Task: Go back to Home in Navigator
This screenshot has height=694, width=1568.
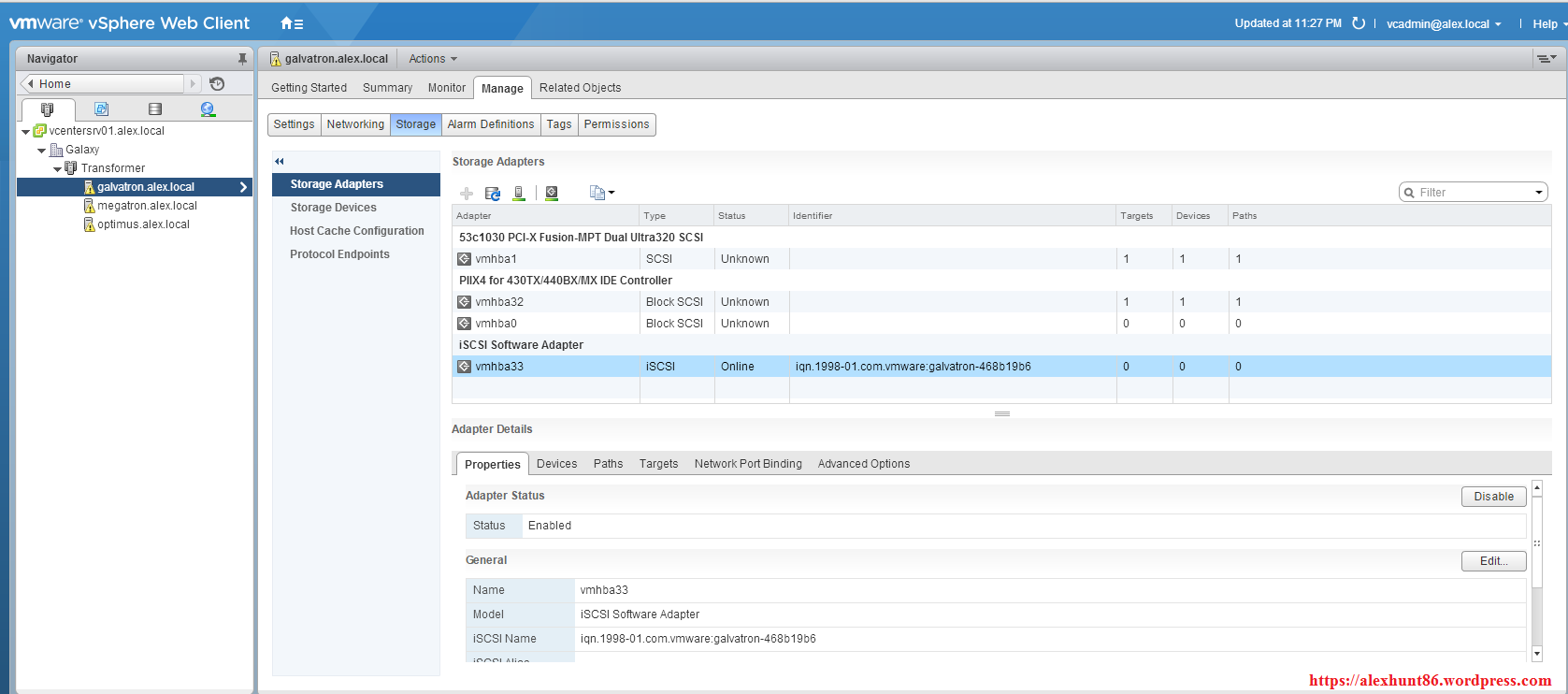Action: (103, 83)
